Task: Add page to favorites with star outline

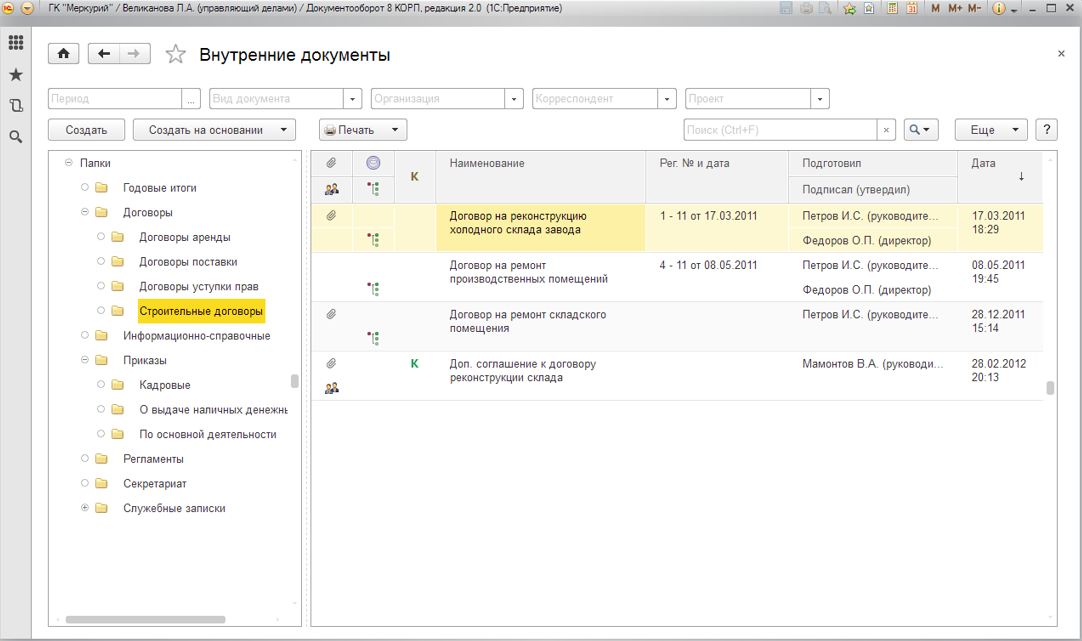Action: (x=176, y=55)
